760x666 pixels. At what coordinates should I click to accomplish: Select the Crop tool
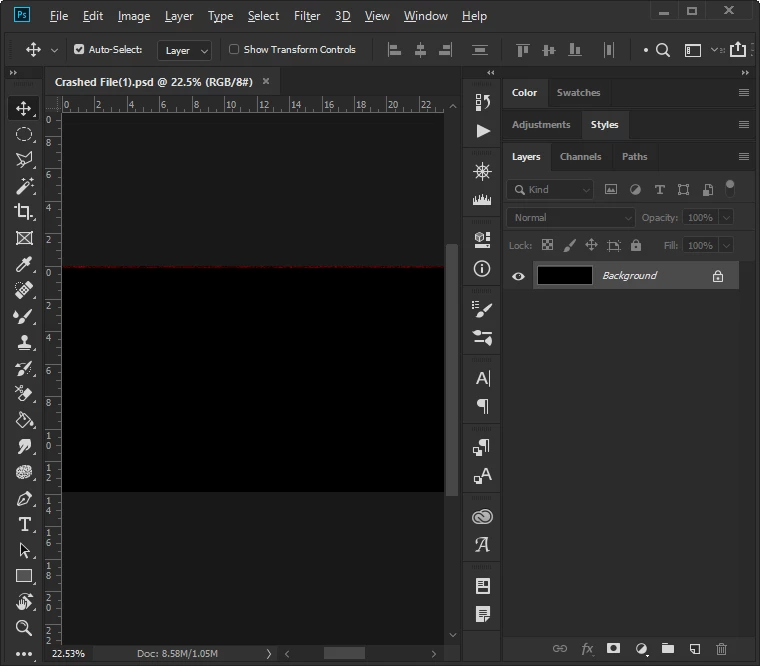pyautogui.click(x=23, y=212)
